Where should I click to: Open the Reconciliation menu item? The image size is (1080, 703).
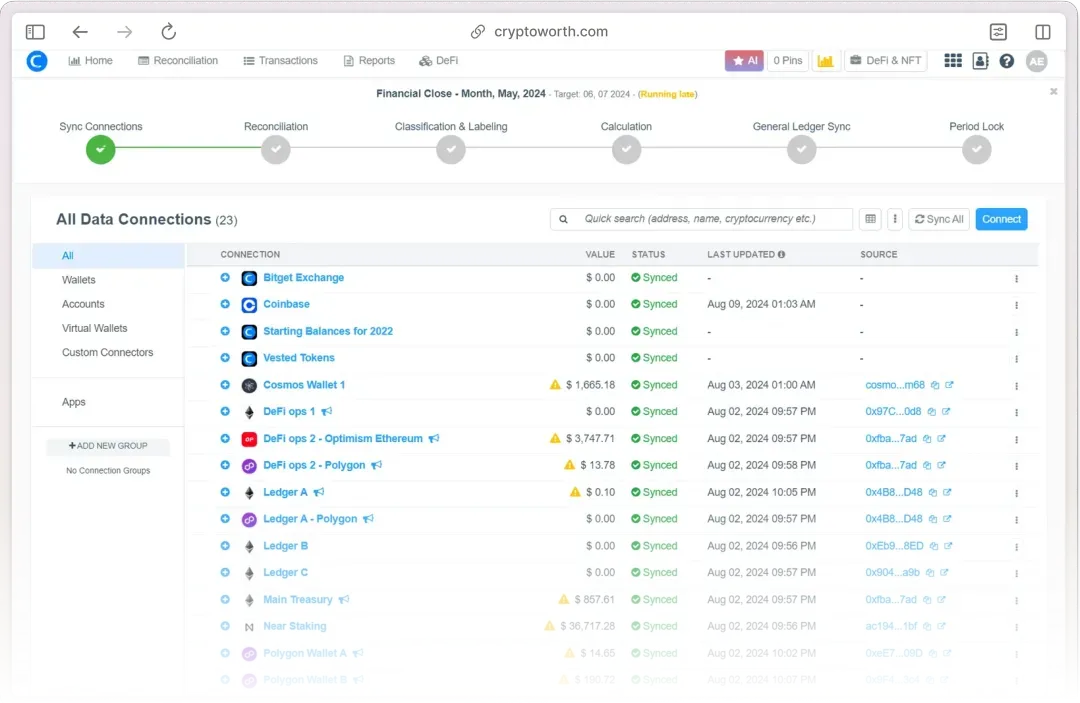pyautogui.click(x=178, y=61)
